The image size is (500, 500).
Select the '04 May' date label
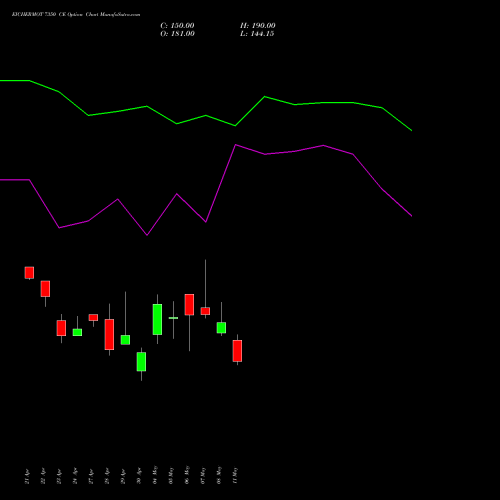click(x=155, y=476)
